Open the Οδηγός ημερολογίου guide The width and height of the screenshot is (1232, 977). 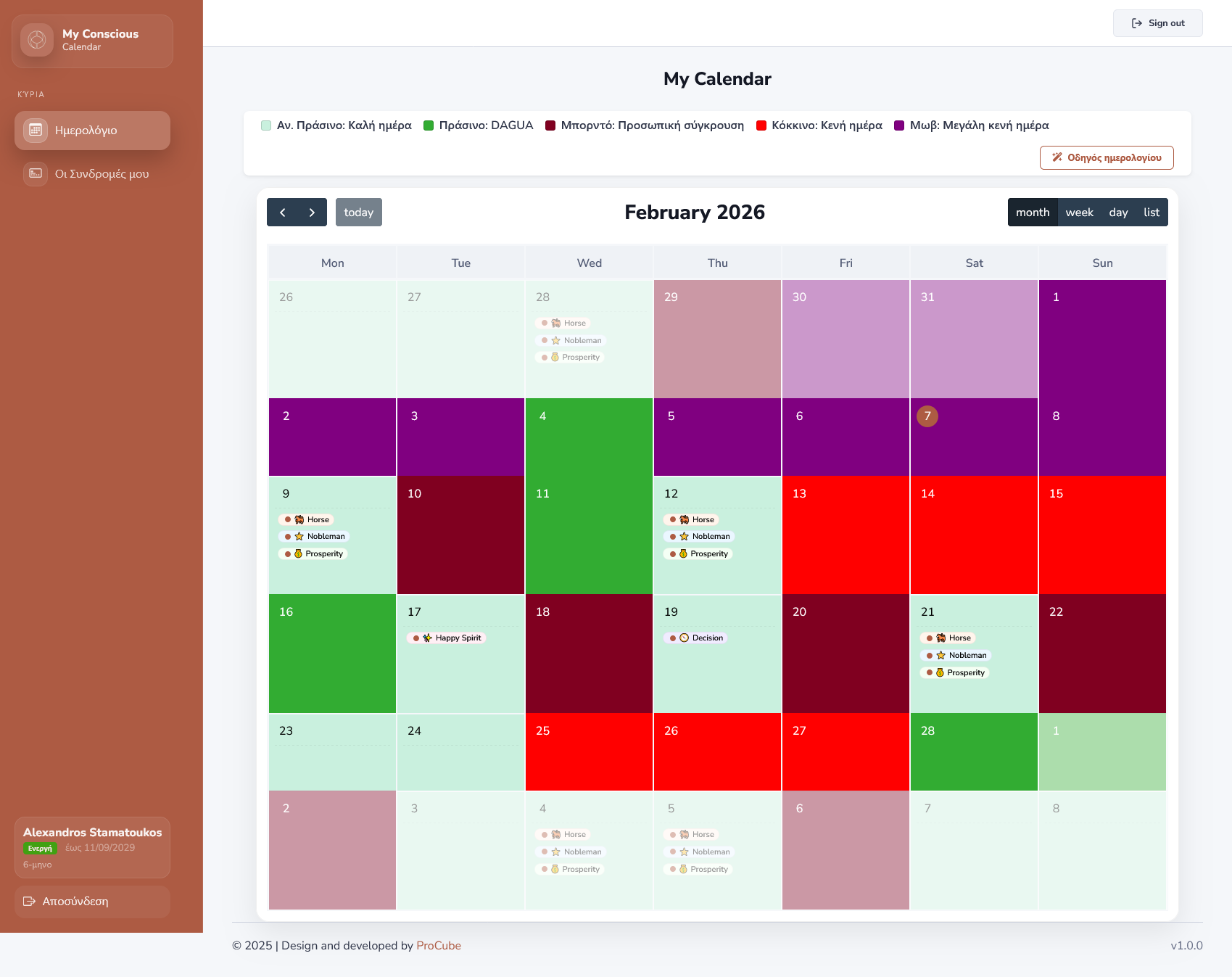click(1107, 158)
